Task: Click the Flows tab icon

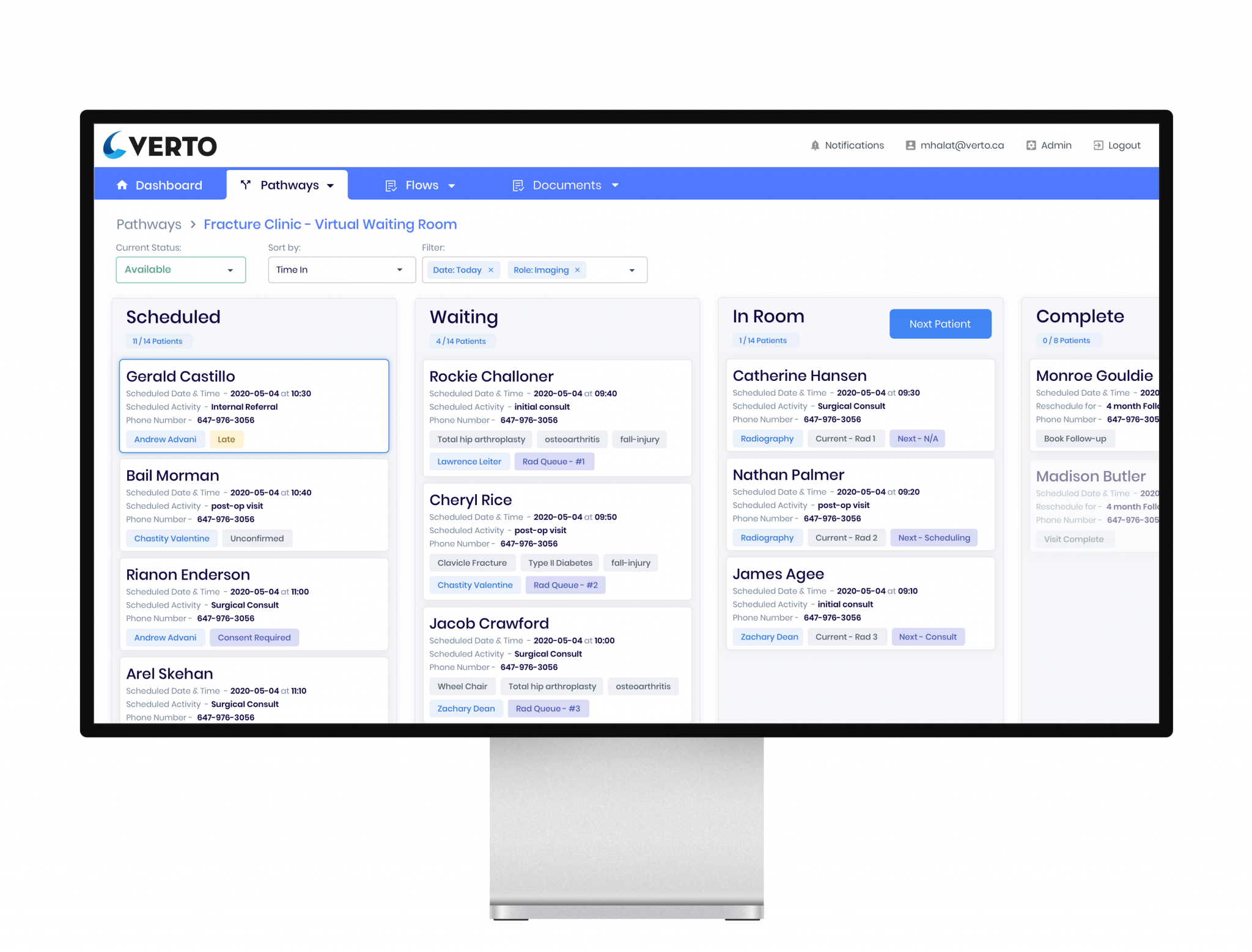Action: [x=391, y=186]
